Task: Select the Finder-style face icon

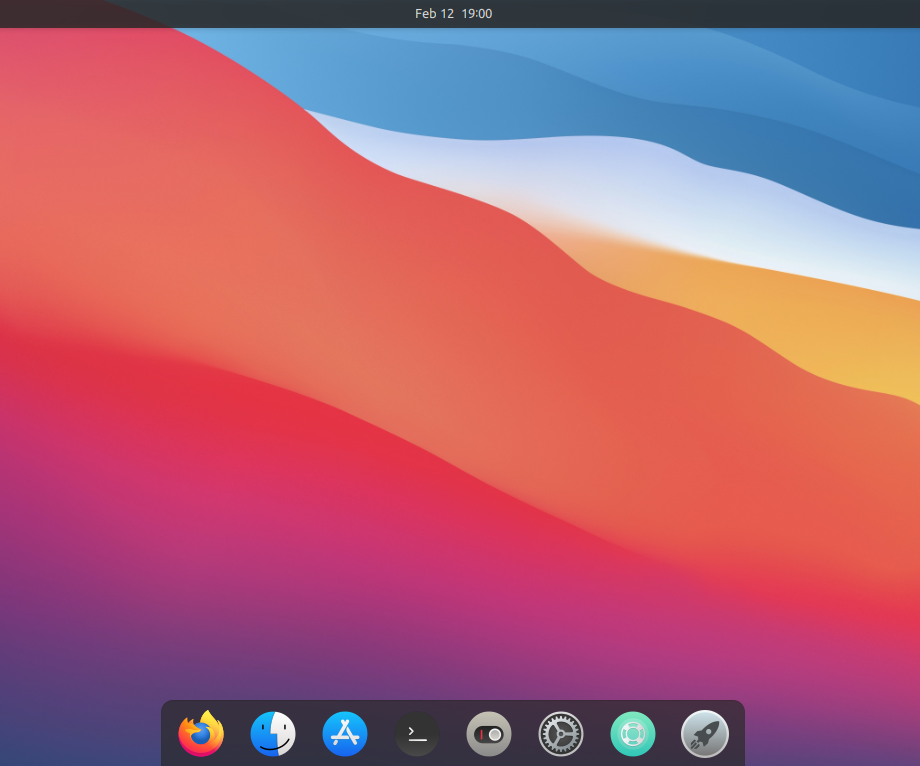Action: pyautogui.click(x=272, y=733)
